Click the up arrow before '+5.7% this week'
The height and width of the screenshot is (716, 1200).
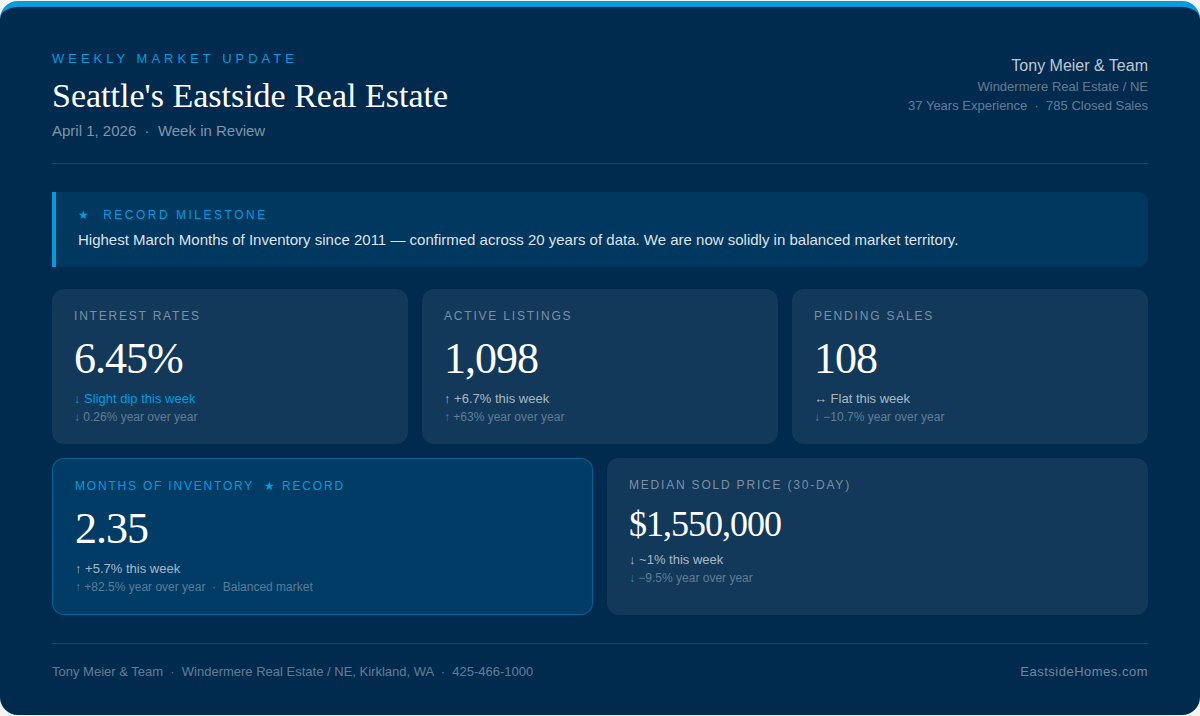pyautogui.click(x=78, y=569)
